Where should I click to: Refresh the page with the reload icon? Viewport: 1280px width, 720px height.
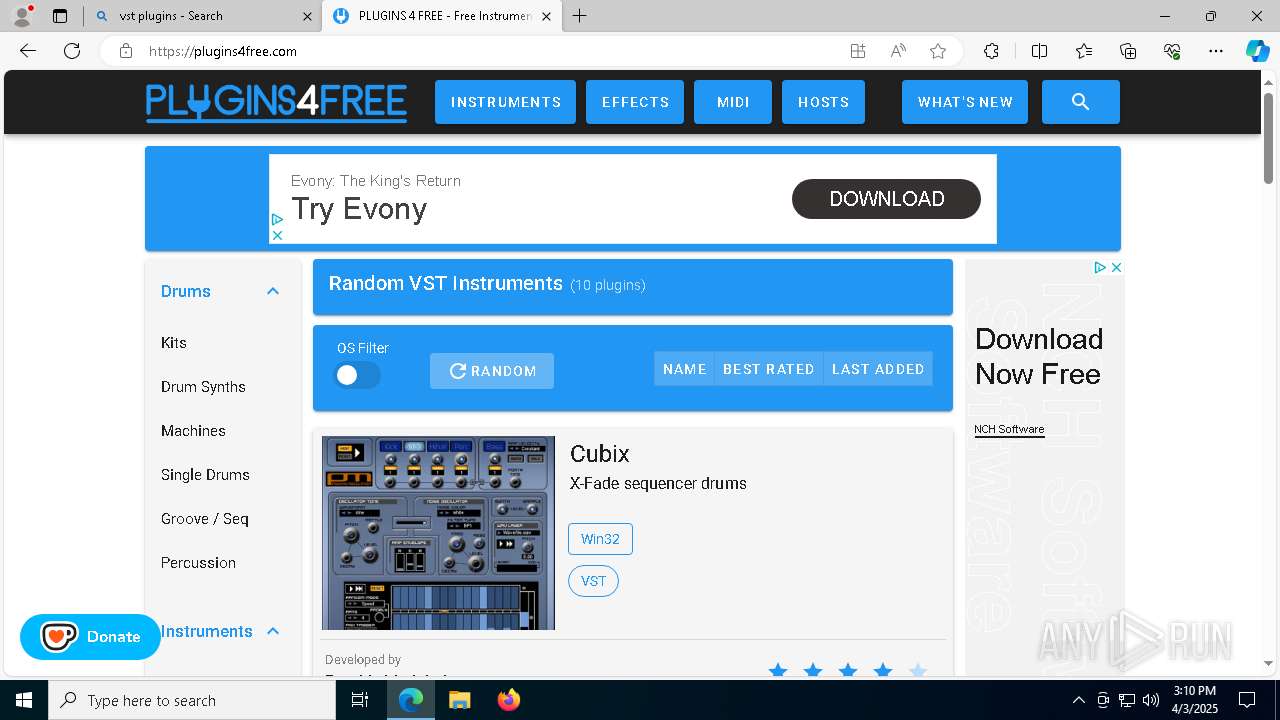point(72,51)
